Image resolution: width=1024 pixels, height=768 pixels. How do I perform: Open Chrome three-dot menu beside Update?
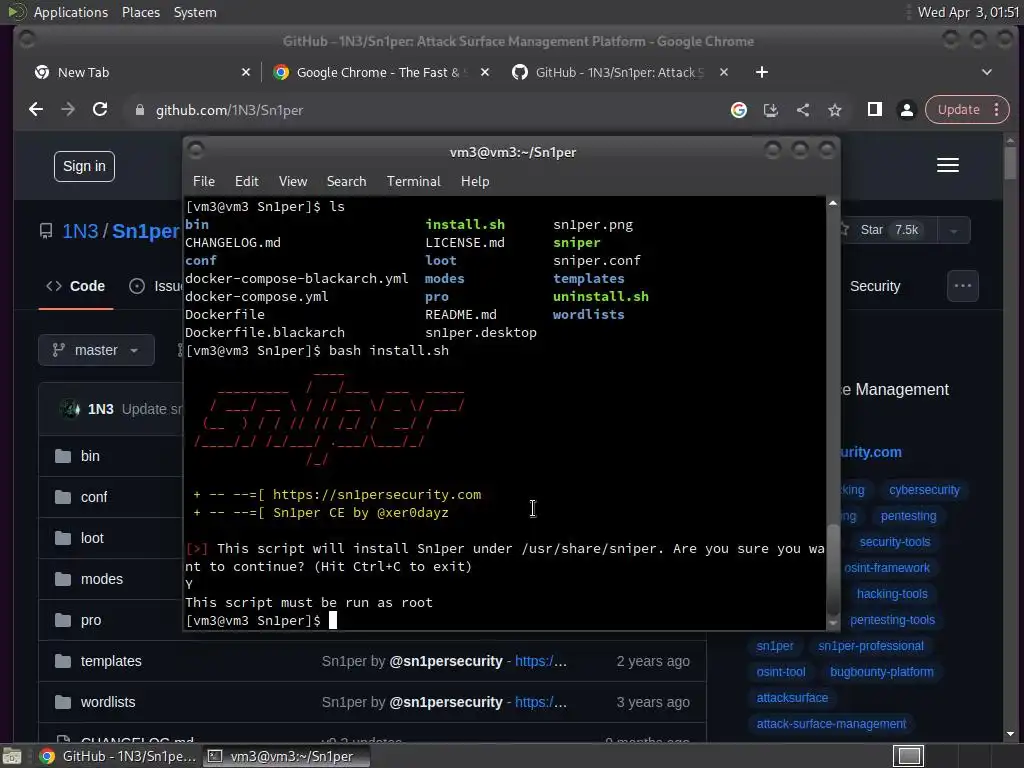(997, 110)
